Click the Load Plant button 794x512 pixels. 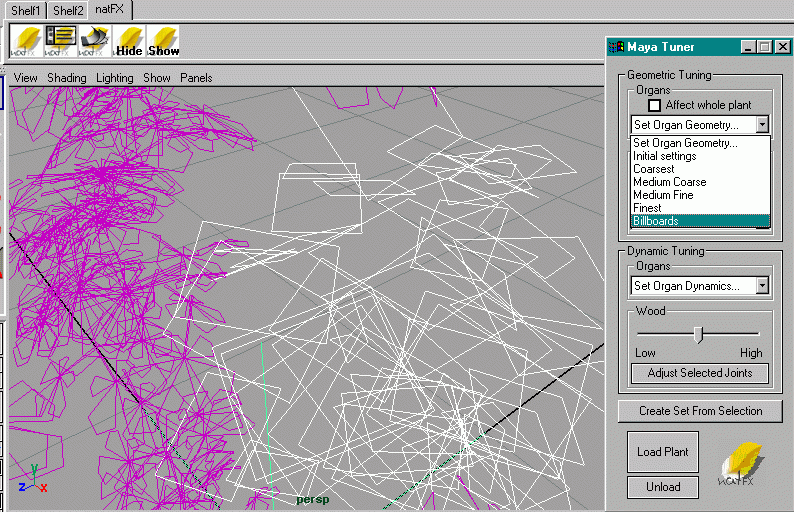[662, 452]
